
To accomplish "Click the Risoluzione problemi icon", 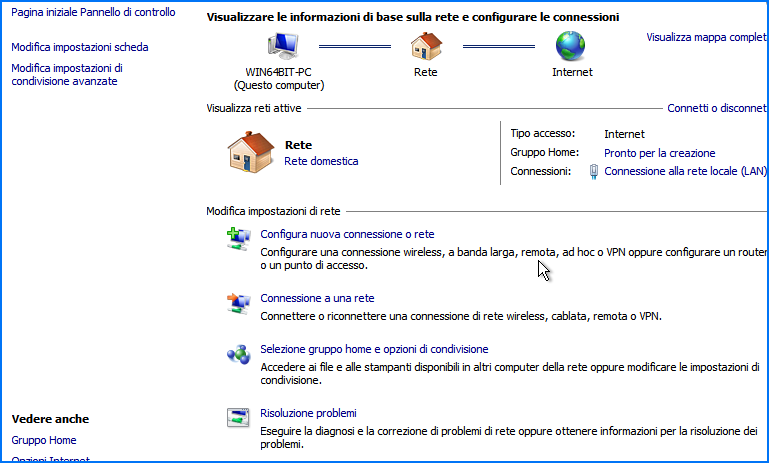I will [x=238, y=418].
